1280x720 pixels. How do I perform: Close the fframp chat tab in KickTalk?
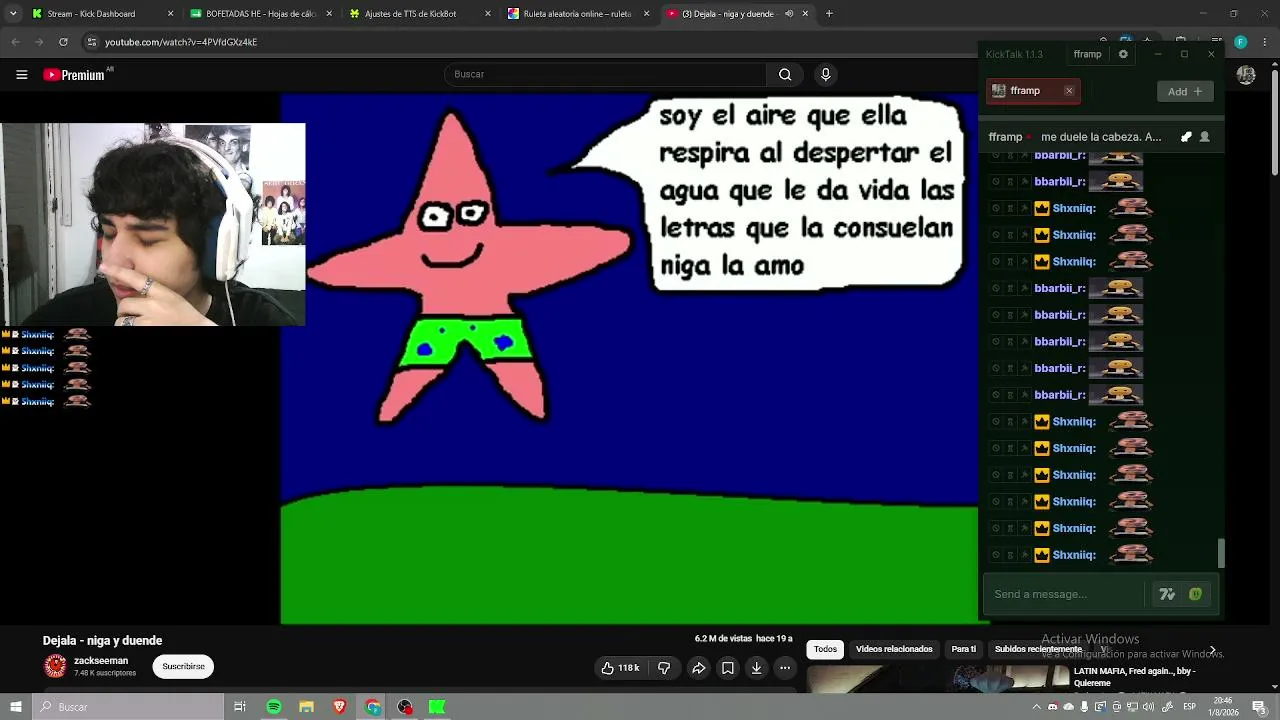coord(1069,91)
